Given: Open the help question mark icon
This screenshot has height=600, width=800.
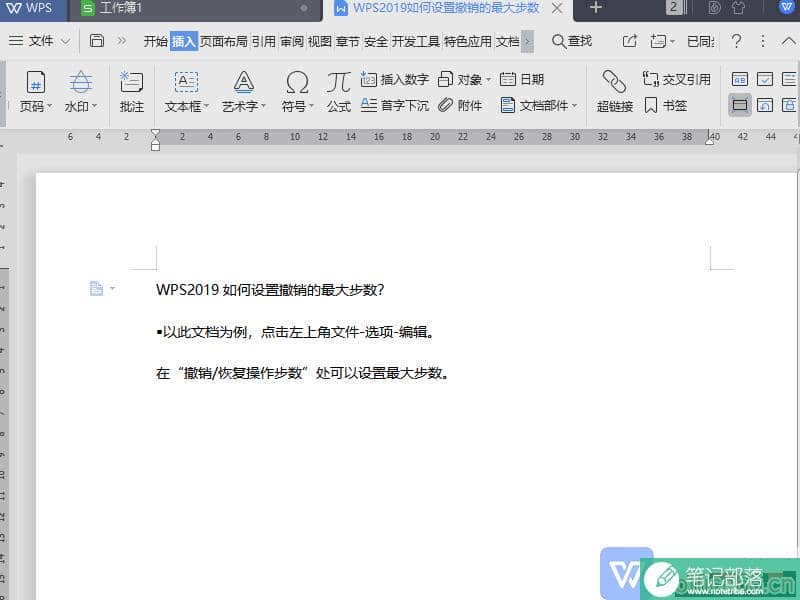Looking at the screenshot, I should point(736,40).
